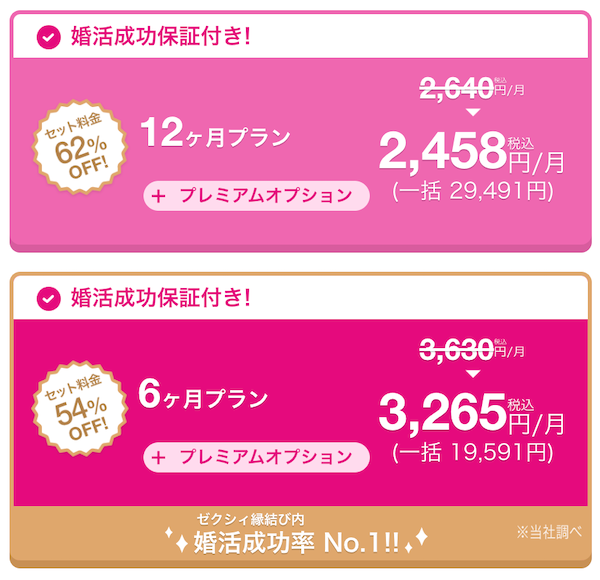Select the 6ヶ月プラン title
This screenshot has height=580, width=600.
click(x=203, y=397)
